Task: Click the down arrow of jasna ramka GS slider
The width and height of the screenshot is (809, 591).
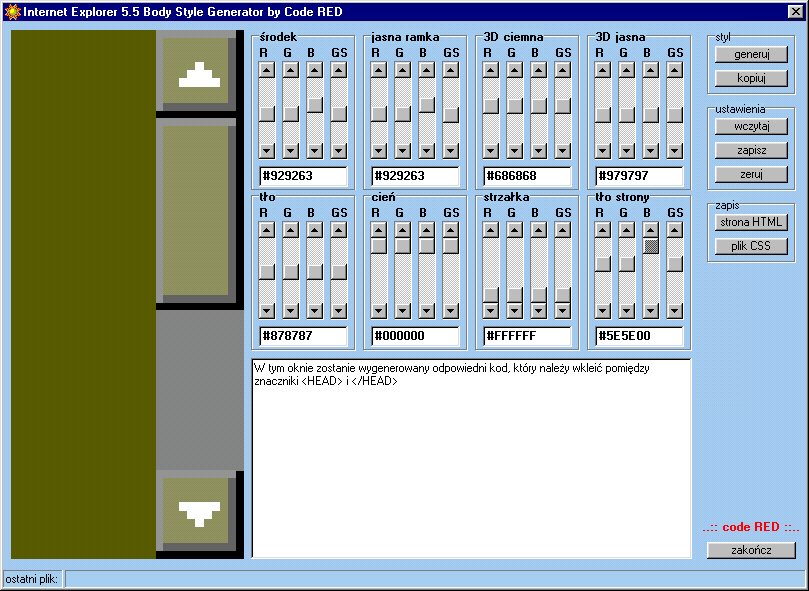Action: pyautogui.click(x=451, y=151)
